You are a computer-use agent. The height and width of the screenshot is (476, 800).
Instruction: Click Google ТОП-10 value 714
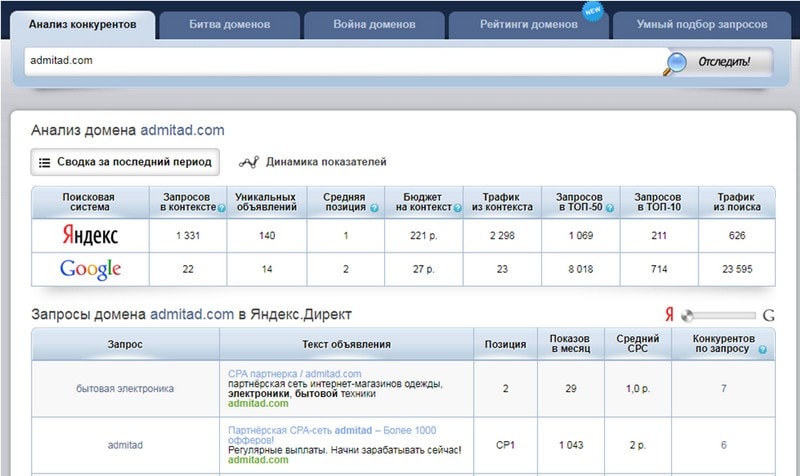click(659, 269)
